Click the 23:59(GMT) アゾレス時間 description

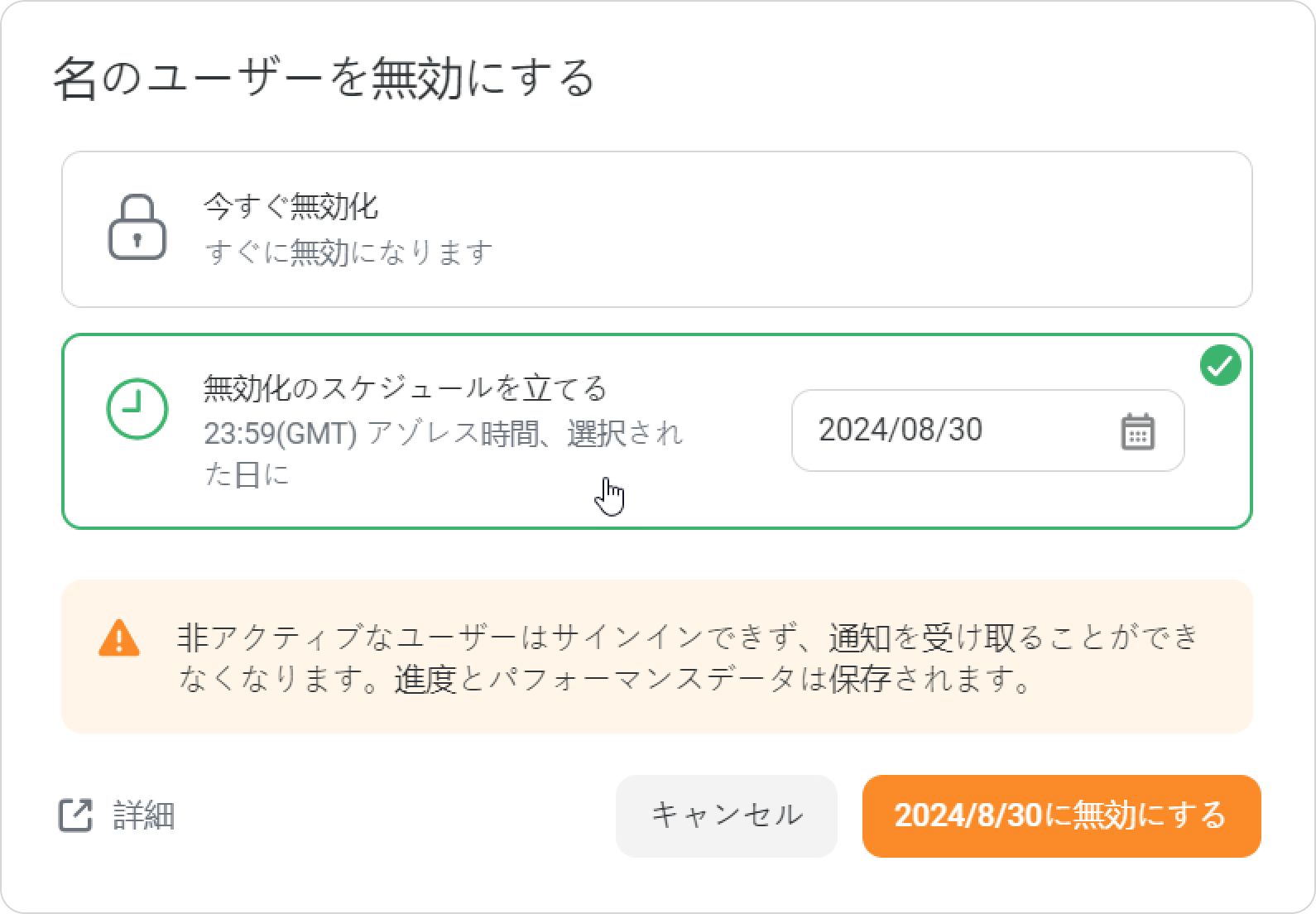tap(443, 434)
